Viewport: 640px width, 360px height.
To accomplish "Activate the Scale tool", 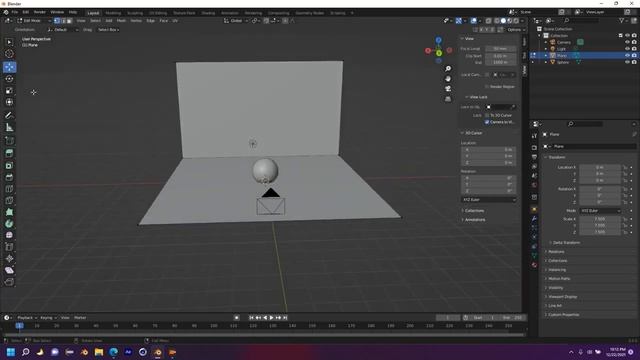I will coord(9,91).
